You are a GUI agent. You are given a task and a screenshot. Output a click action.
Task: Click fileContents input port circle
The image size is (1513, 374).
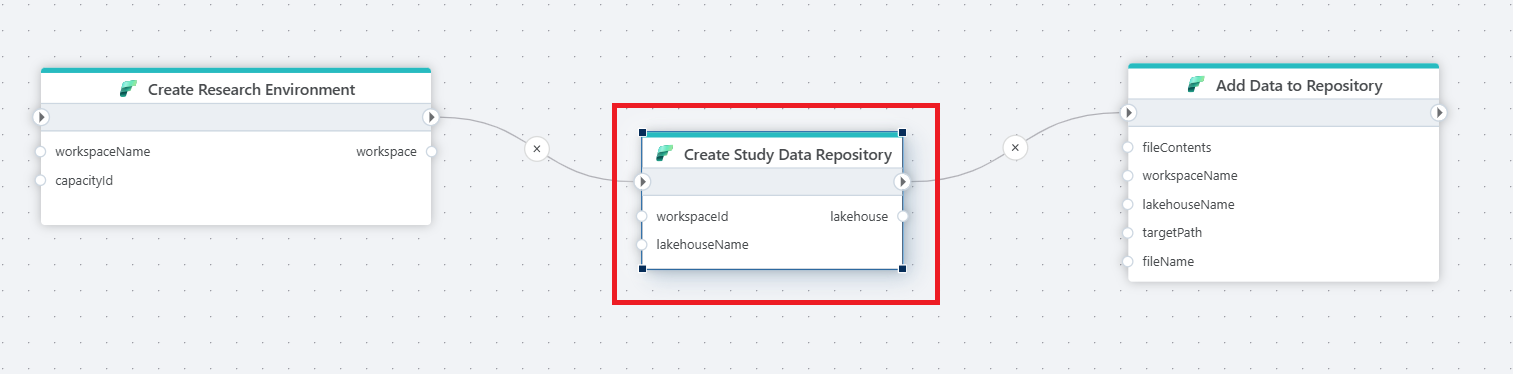point(1128,147)
